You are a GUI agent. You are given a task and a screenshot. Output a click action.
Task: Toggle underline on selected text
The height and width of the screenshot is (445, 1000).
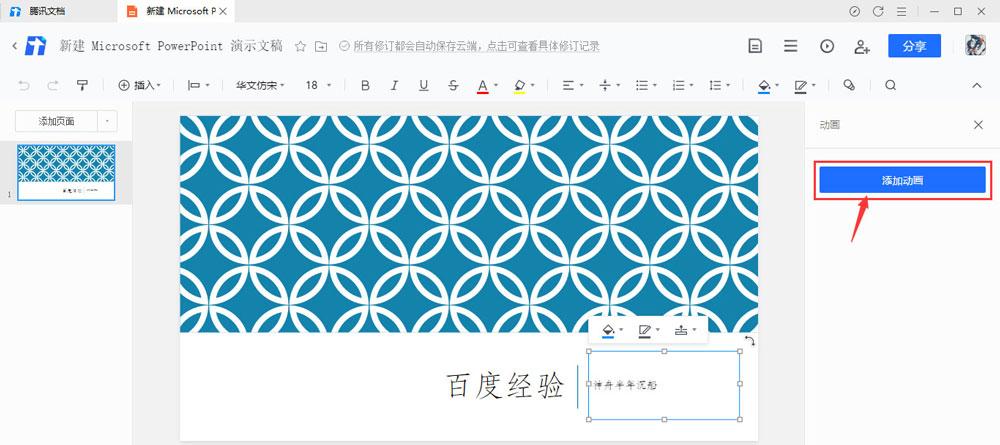[424, 86]
